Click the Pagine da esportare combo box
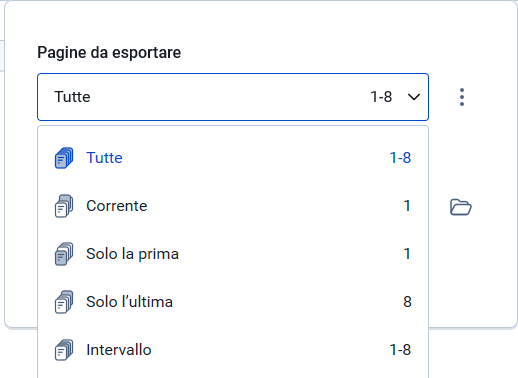The image size is (518, 378). [x=233, y=97]
